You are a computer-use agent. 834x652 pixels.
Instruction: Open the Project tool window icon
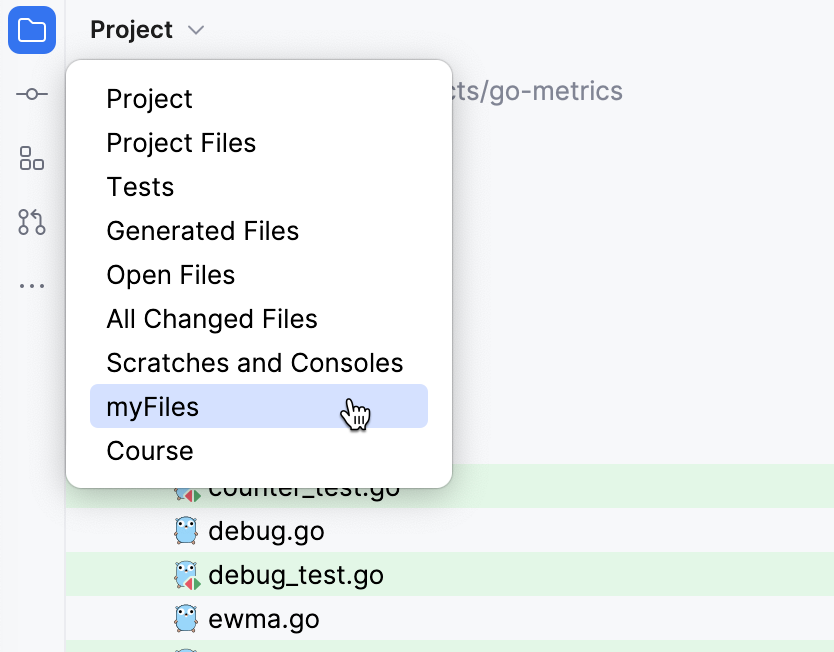(32, 30)
